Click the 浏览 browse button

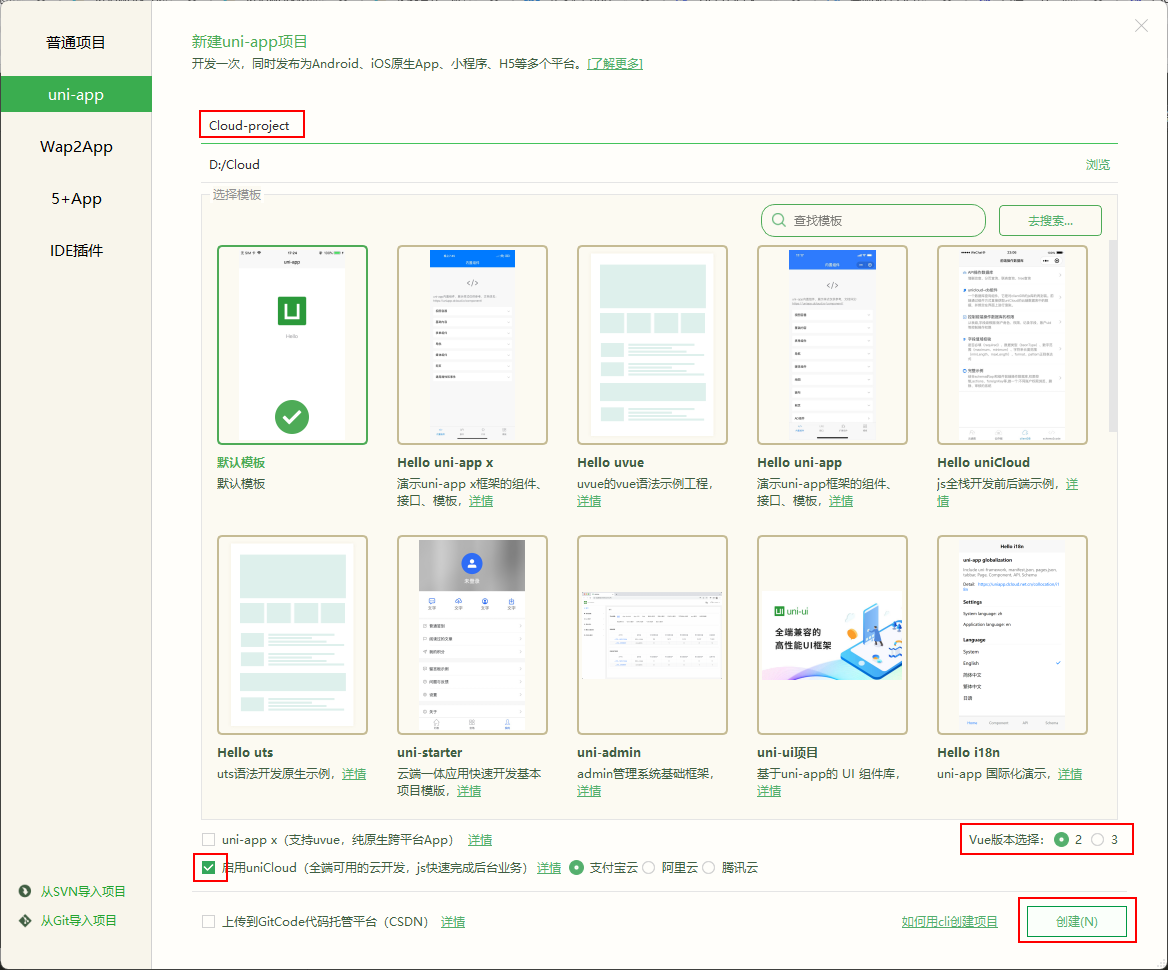click(1097, 165)
